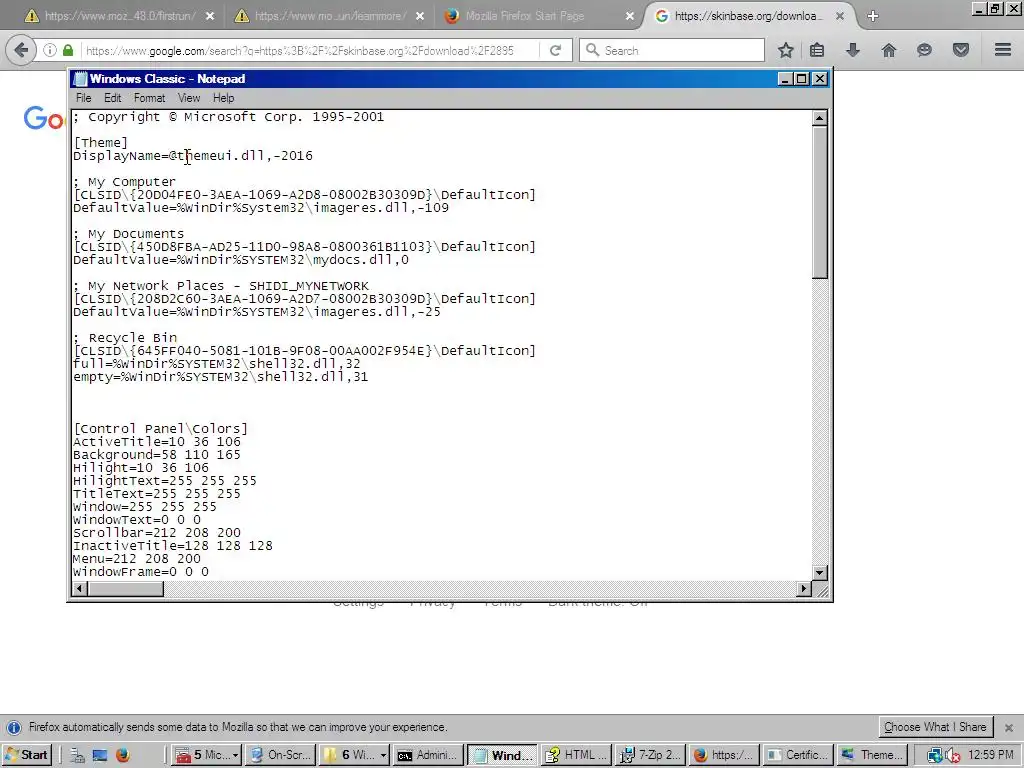Click Notepad vertical scroll down arrow

(820, 573)
